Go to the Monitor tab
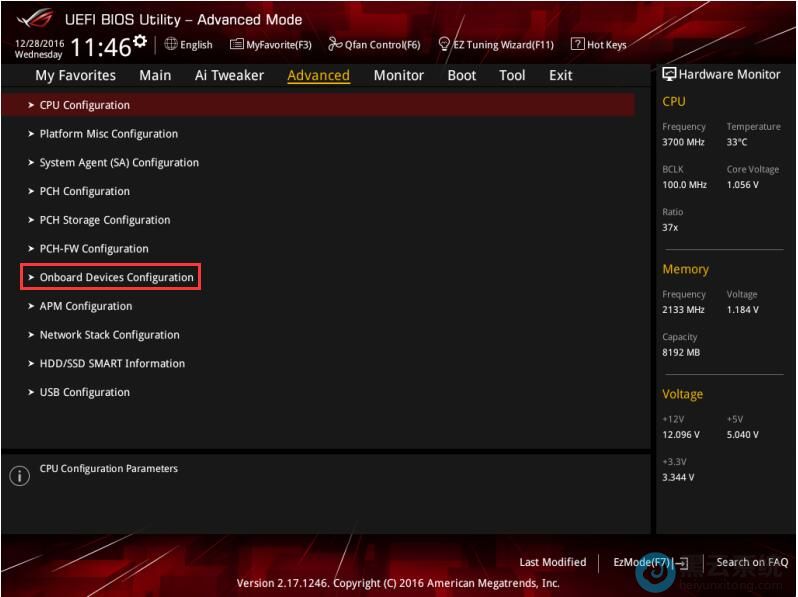Viewport: 798px width, 597px height. [398, 75]
